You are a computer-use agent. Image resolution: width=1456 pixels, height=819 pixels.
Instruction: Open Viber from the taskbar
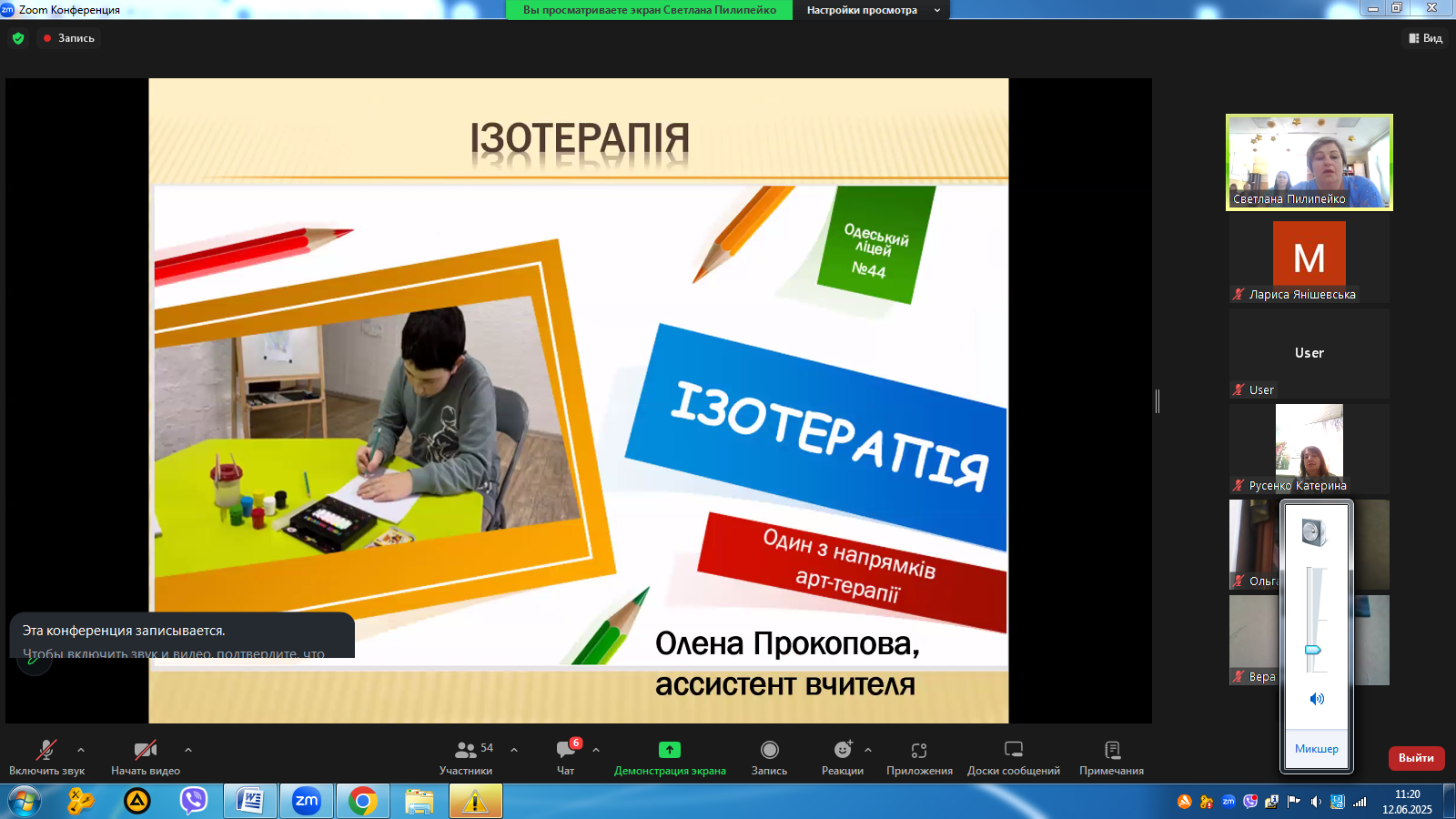coord(193,801)
